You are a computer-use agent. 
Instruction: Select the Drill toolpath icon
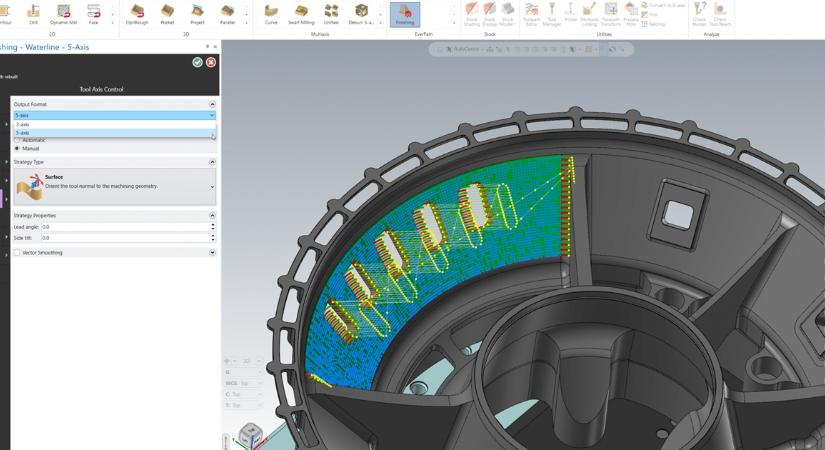34,14
